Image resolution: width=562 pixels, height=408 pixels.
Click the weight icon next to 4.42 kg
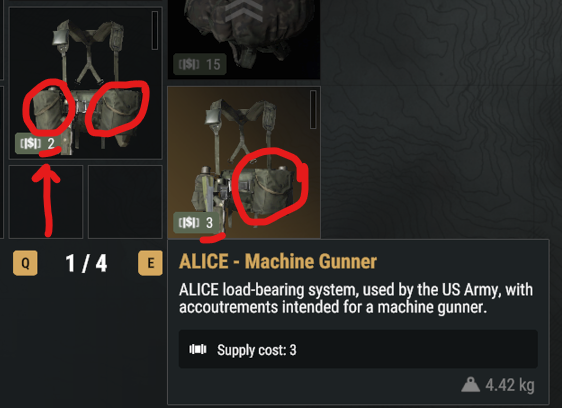[x=470, y=385]
